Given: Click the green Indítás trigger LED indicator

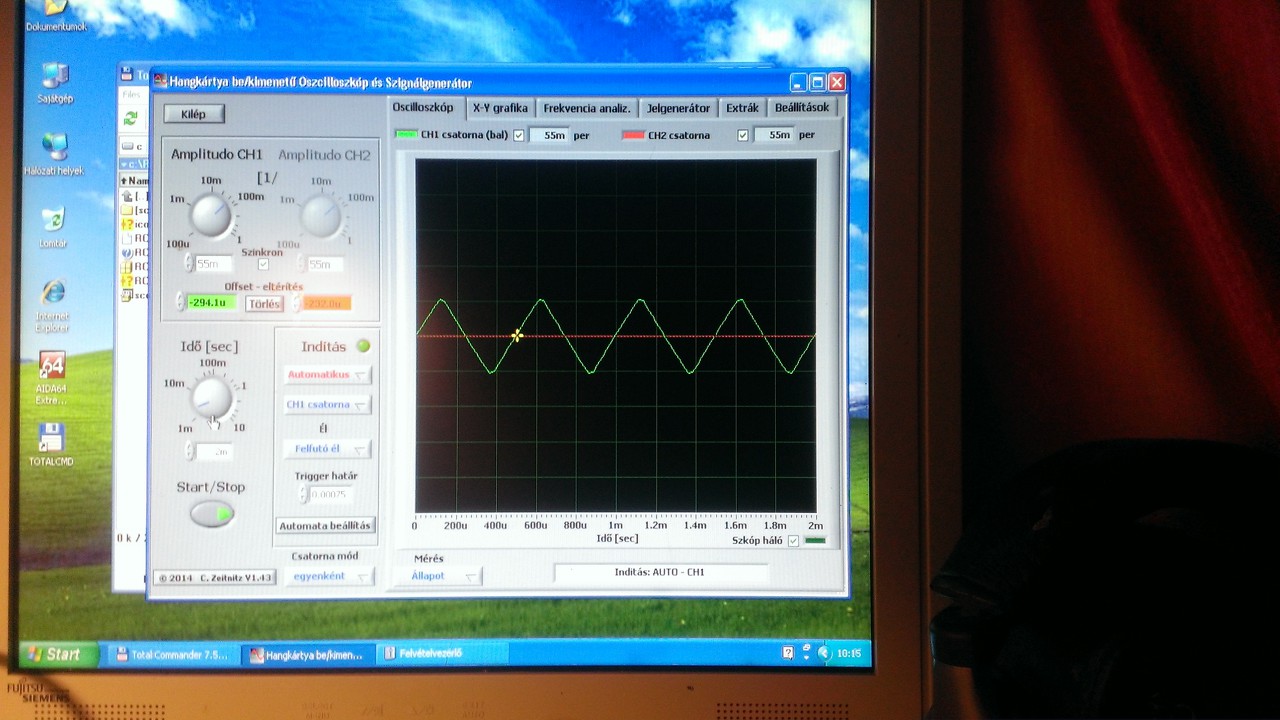Looking at the screenshot, I should [363, 346].
